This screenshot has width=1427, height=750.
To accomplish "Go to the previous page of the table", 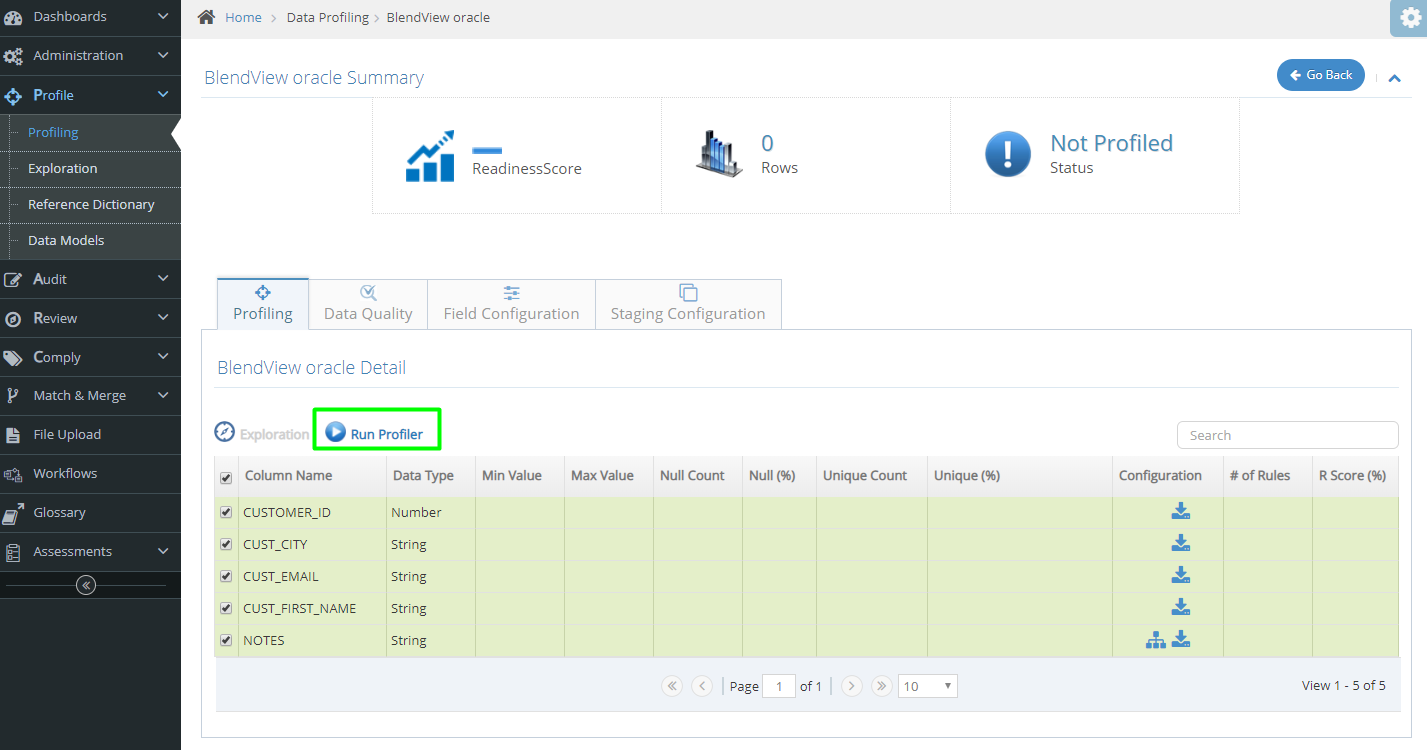I will click(702, 686).
